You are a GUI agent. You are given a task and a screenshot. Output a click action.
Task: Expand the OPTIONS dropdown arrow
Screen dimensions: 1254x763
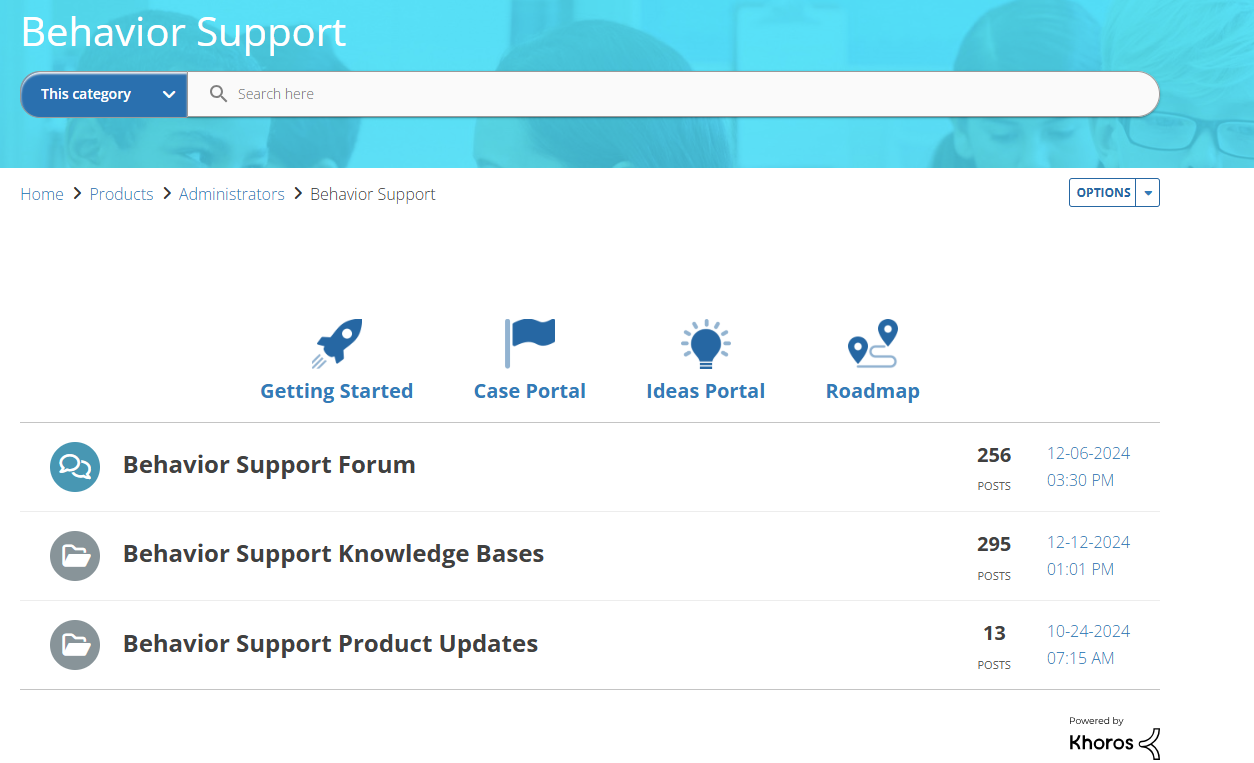(1147, 192)
